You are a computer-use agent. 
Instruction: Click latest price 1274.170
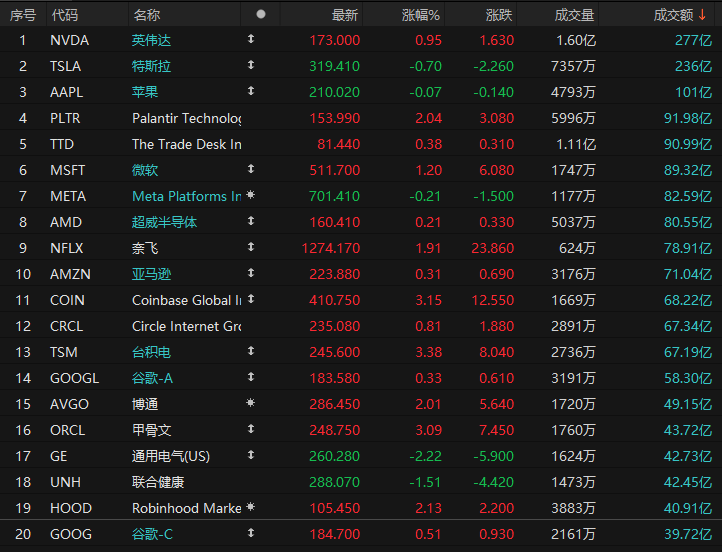331,248
